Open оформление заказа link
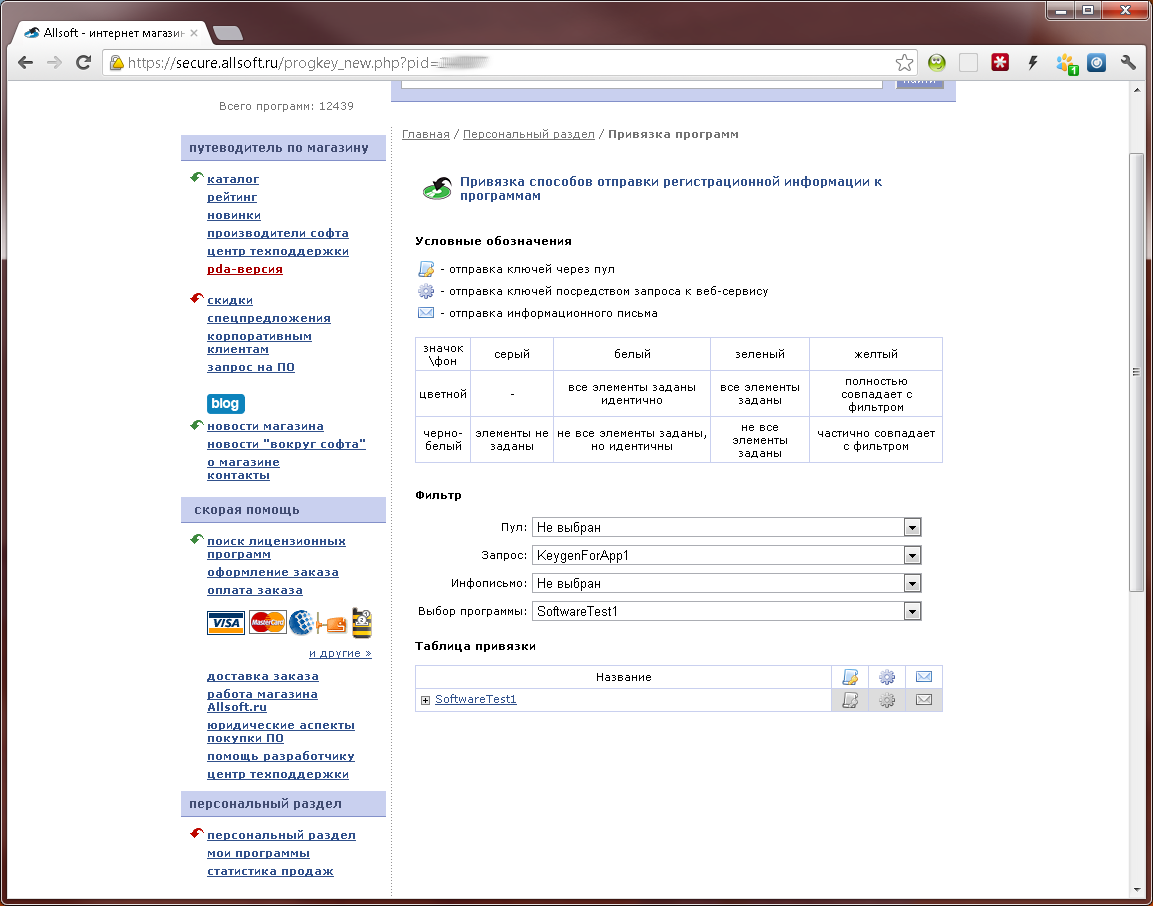The width and height of the screenshot is (1153, 906). (273, 572)
